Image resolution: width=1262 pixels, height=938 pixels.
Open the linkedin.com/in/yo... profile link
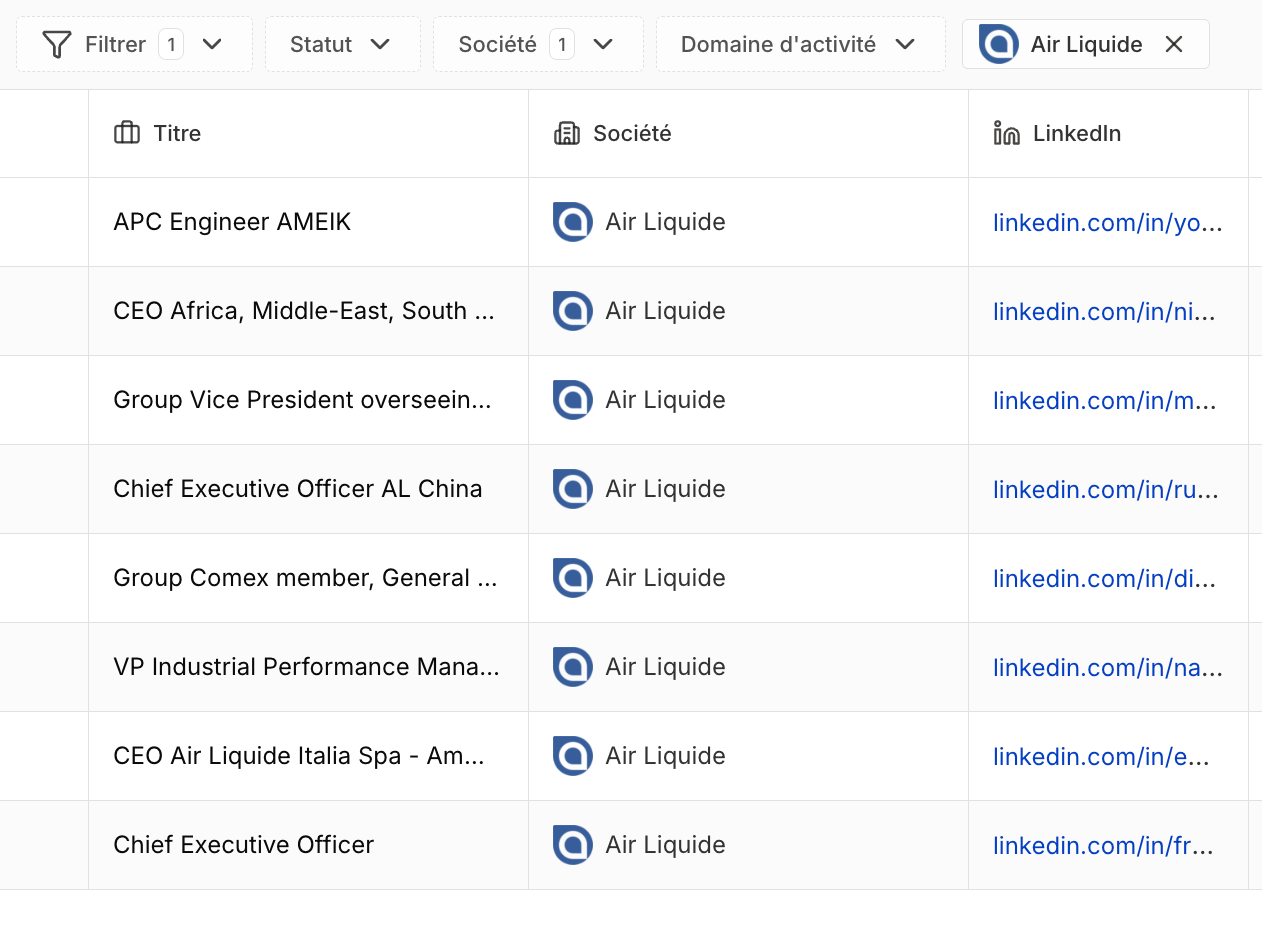click(1107, 222)
